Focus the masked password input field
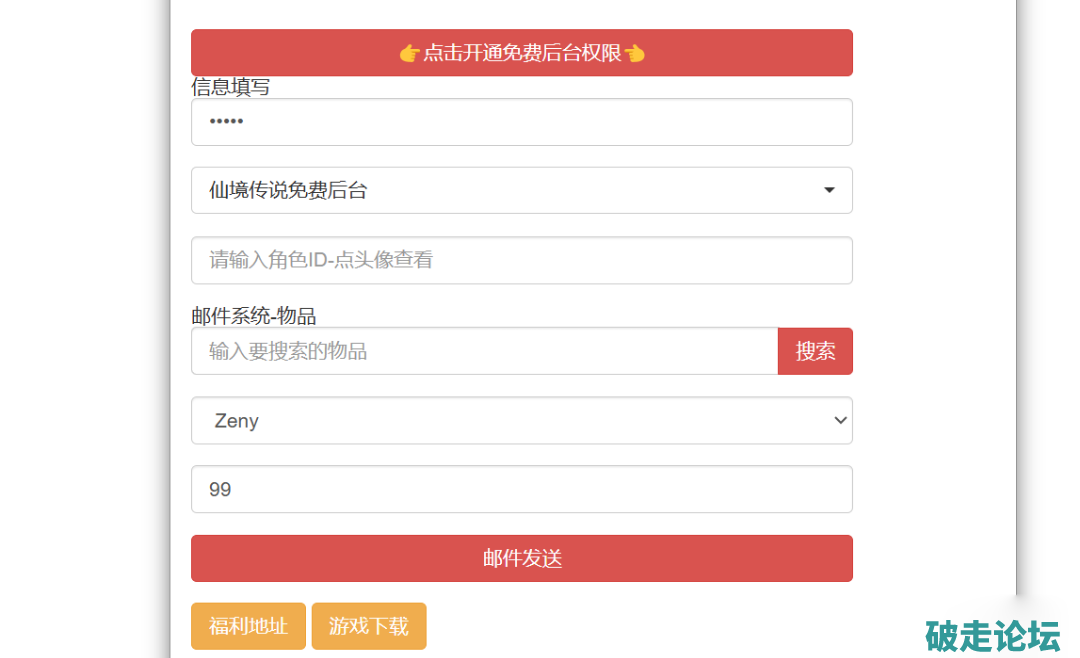The width and height of the screenshot is (1080, 658). (x=521, y=122)
